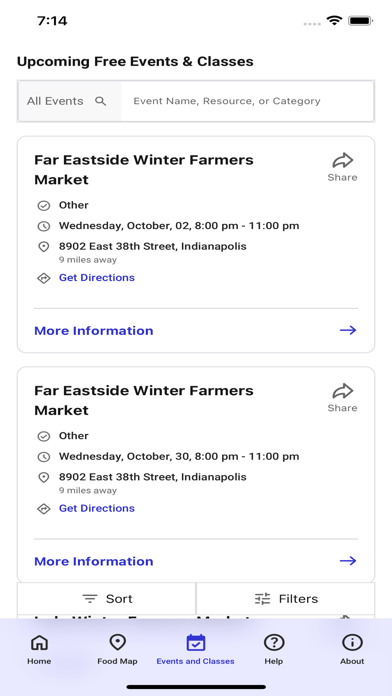Focus the Event Name, Resource, or Category field
The image size is (392, 696).
click(x=247, y=101)
